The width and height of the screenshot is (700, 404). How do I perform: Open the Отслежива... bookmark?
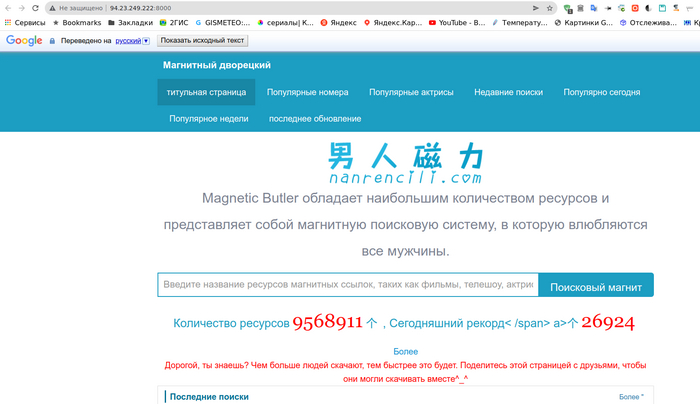tap(648, 22)
